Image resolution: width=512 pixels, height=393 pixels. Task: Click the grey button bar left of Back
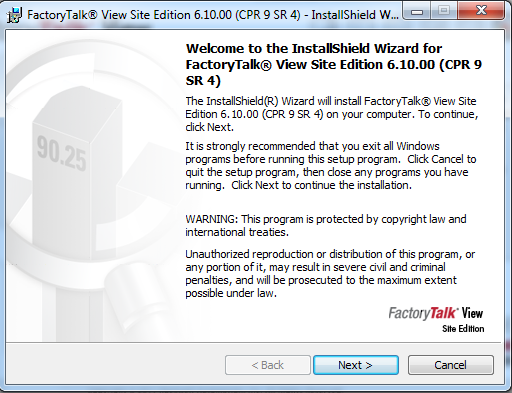click(115, 365)
